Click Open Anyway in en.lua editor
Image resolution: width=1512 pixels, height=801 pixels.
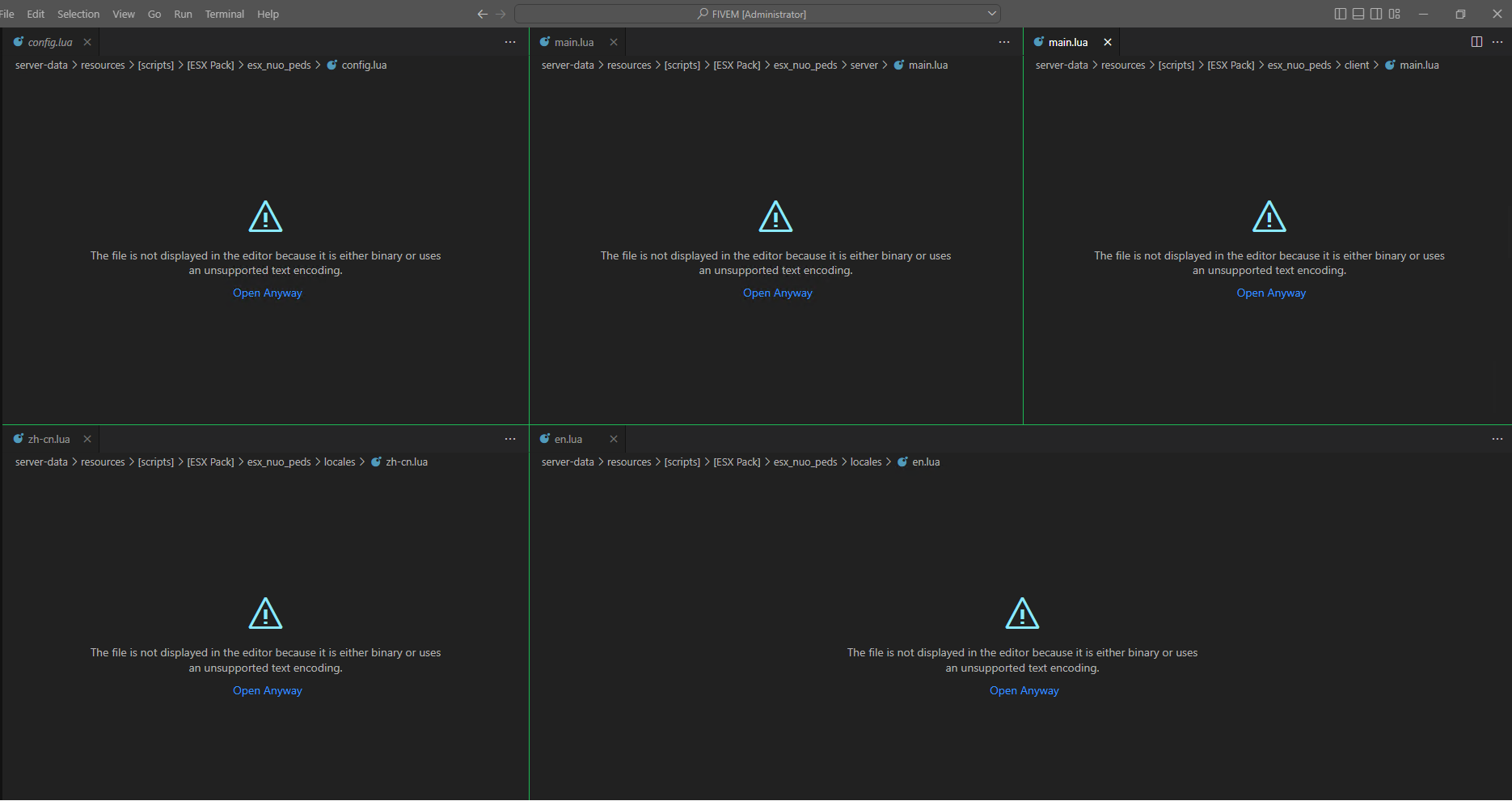(x=1024, y=690)
